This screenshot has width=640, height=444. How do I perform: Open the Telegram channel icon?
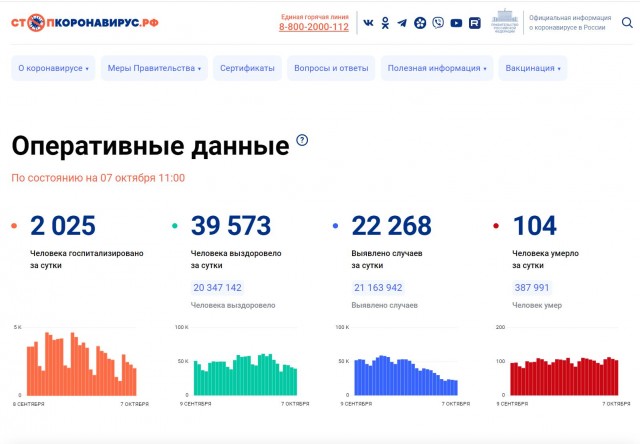pyautogui.click(x=402, y=23)
